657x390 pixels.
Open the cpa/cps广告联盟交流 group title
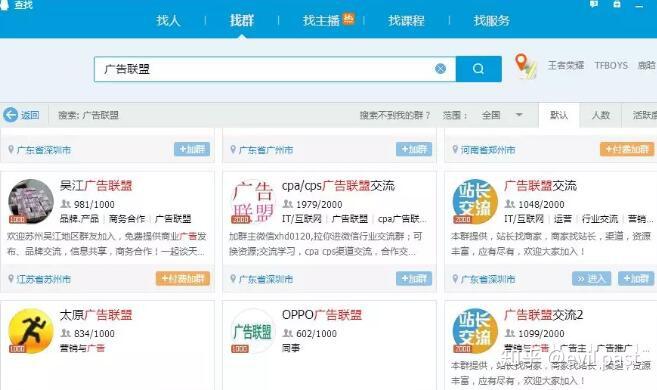[x=338, y=186]
